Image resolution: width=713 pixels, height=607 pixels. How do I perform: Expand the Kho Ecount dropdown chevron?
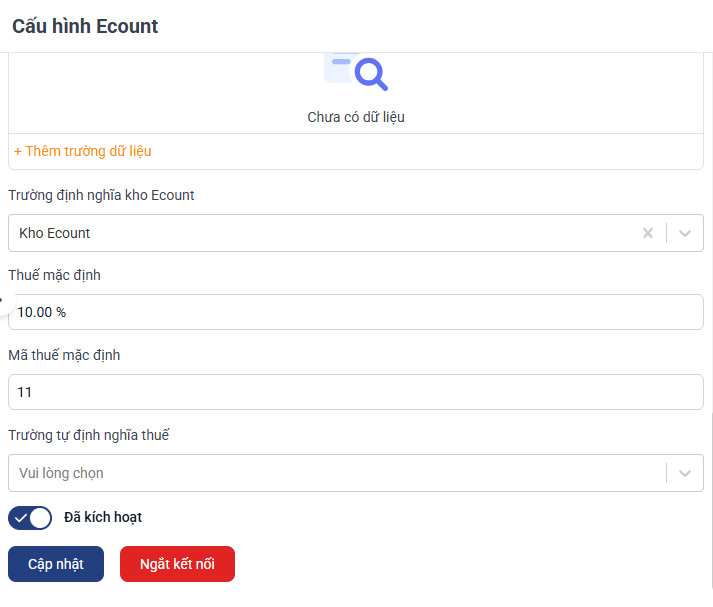(x=685, y=233)
